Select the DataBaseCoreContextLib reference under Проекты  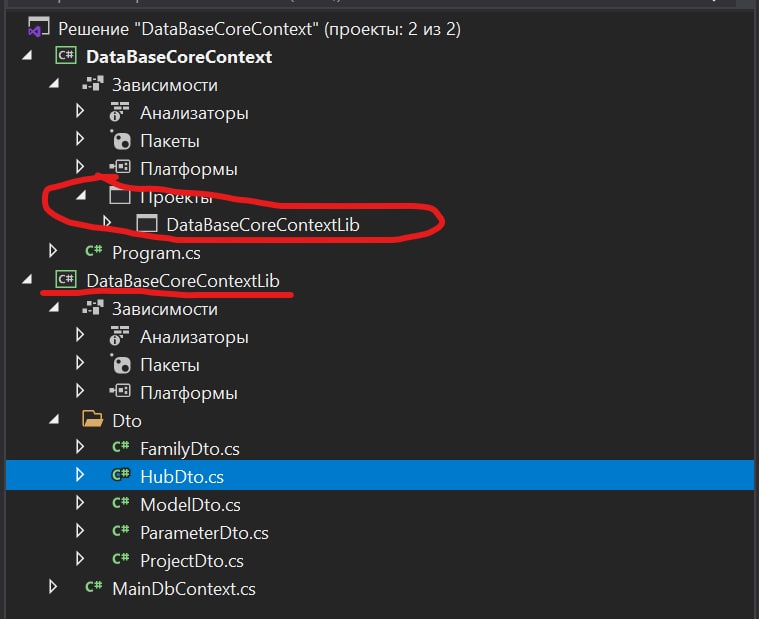click(263, 225)
